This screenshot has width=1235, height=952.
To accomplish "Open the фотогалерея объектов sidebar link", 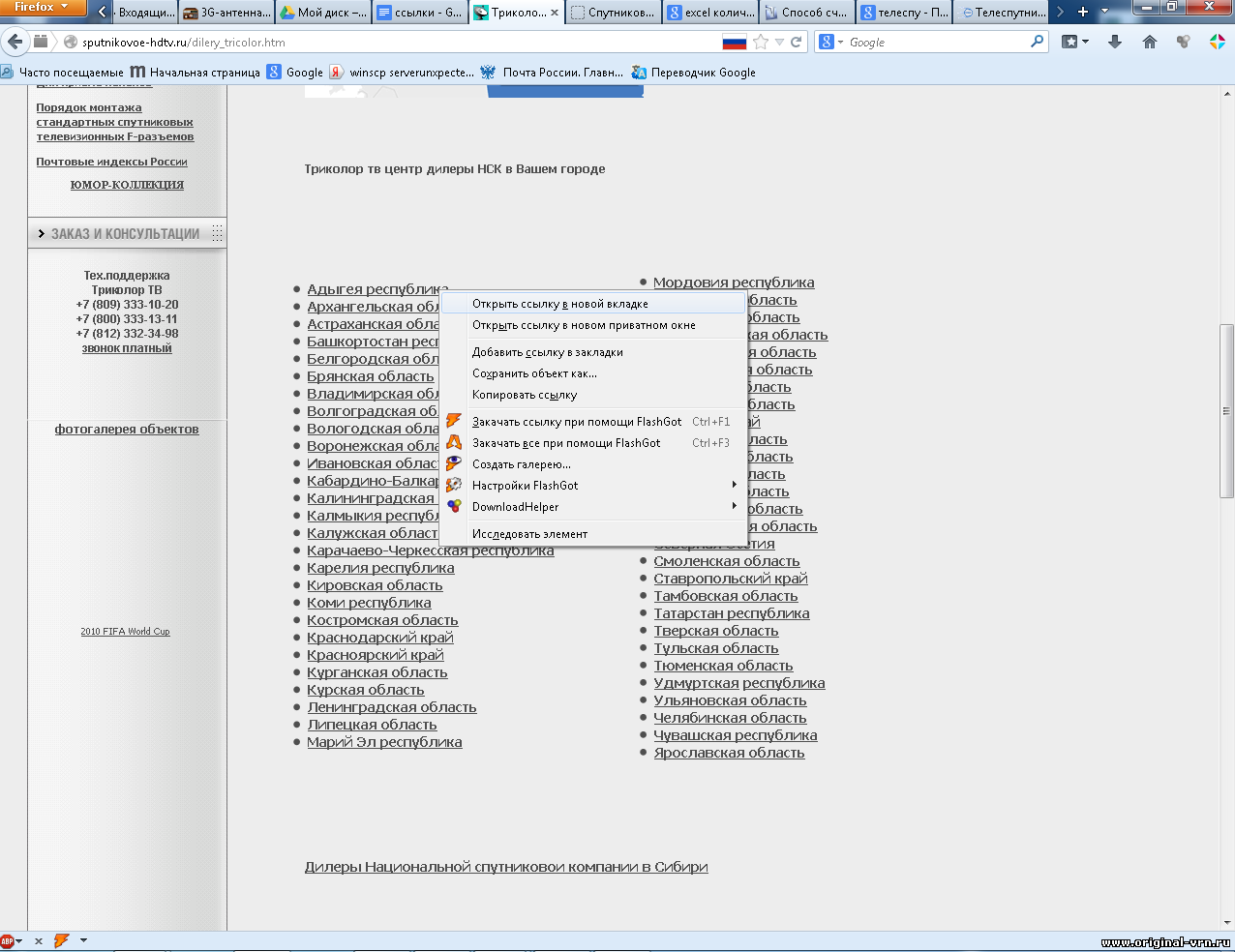I will pos(127,430).
